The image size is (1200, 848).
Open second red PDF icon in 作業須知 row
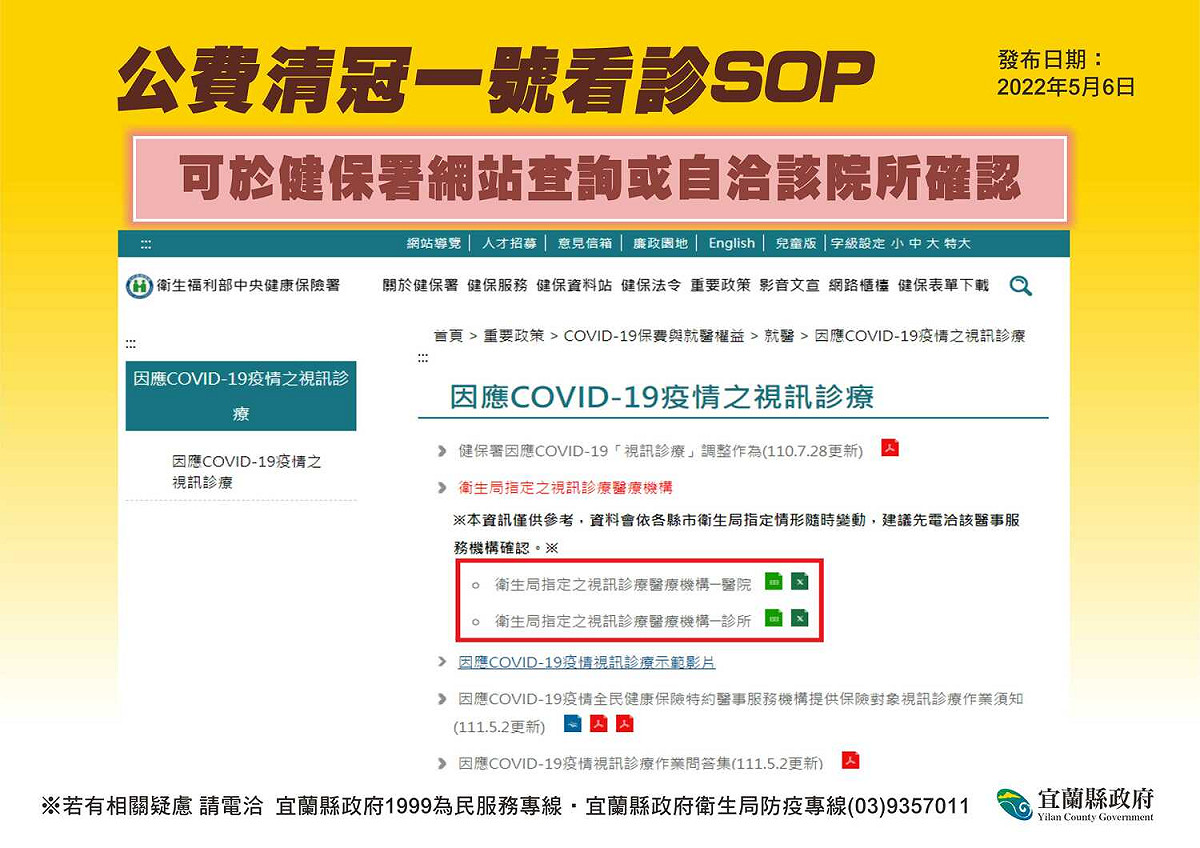(x=625, y=724)
